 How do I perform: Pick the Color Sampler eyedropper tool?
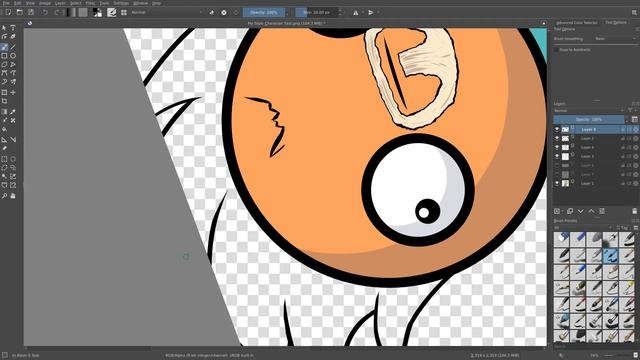[13, 112]
